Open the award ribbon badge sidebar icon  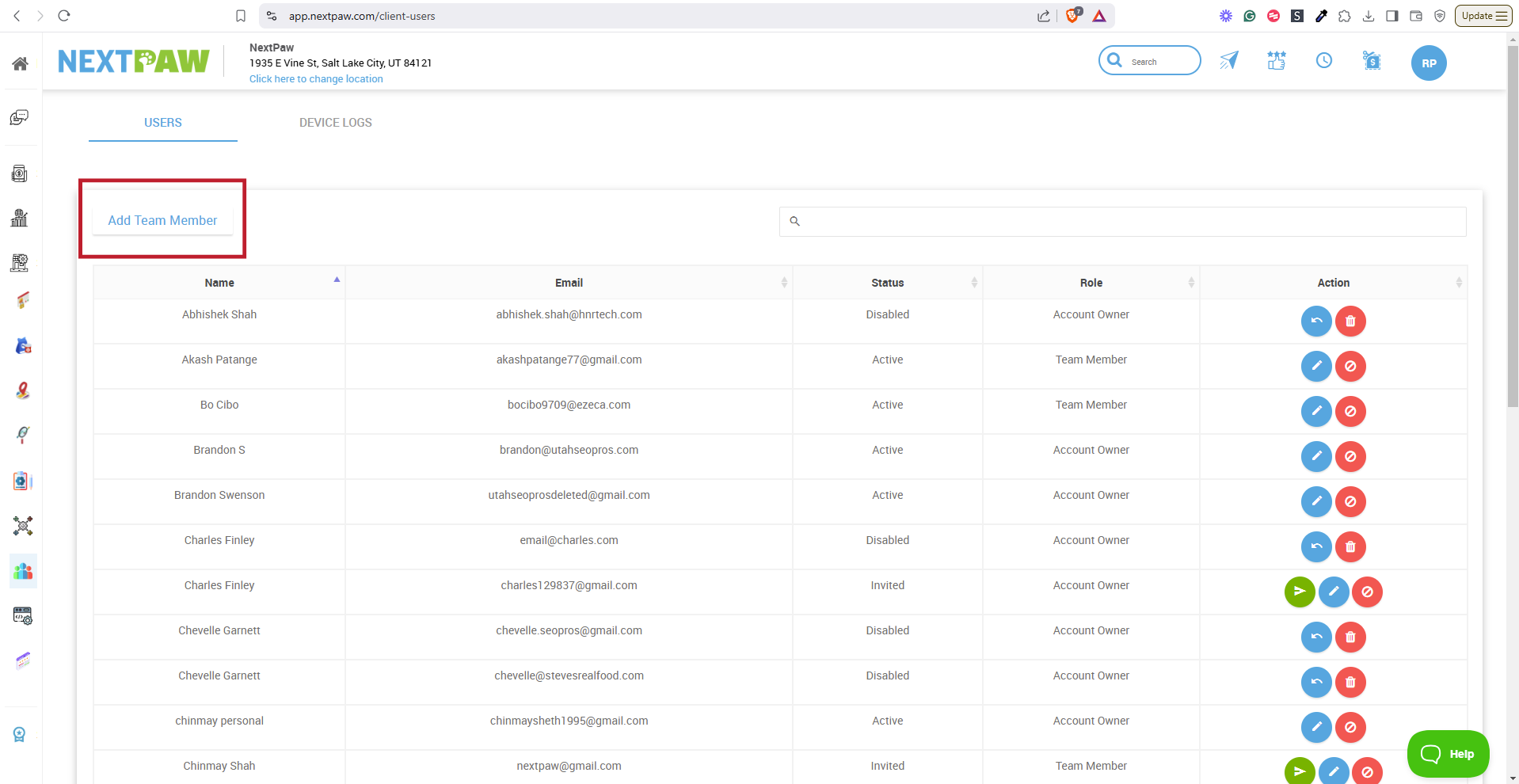coord(20,735)
